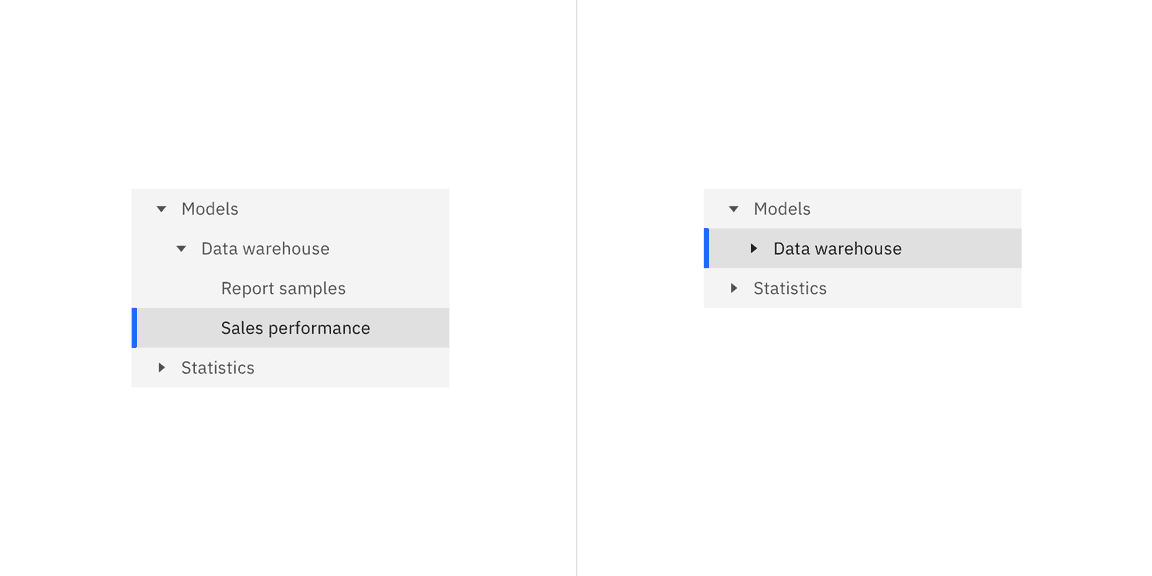Select the Report samples tree item
Screen dimensions: 1152x576
coord(283,289)
